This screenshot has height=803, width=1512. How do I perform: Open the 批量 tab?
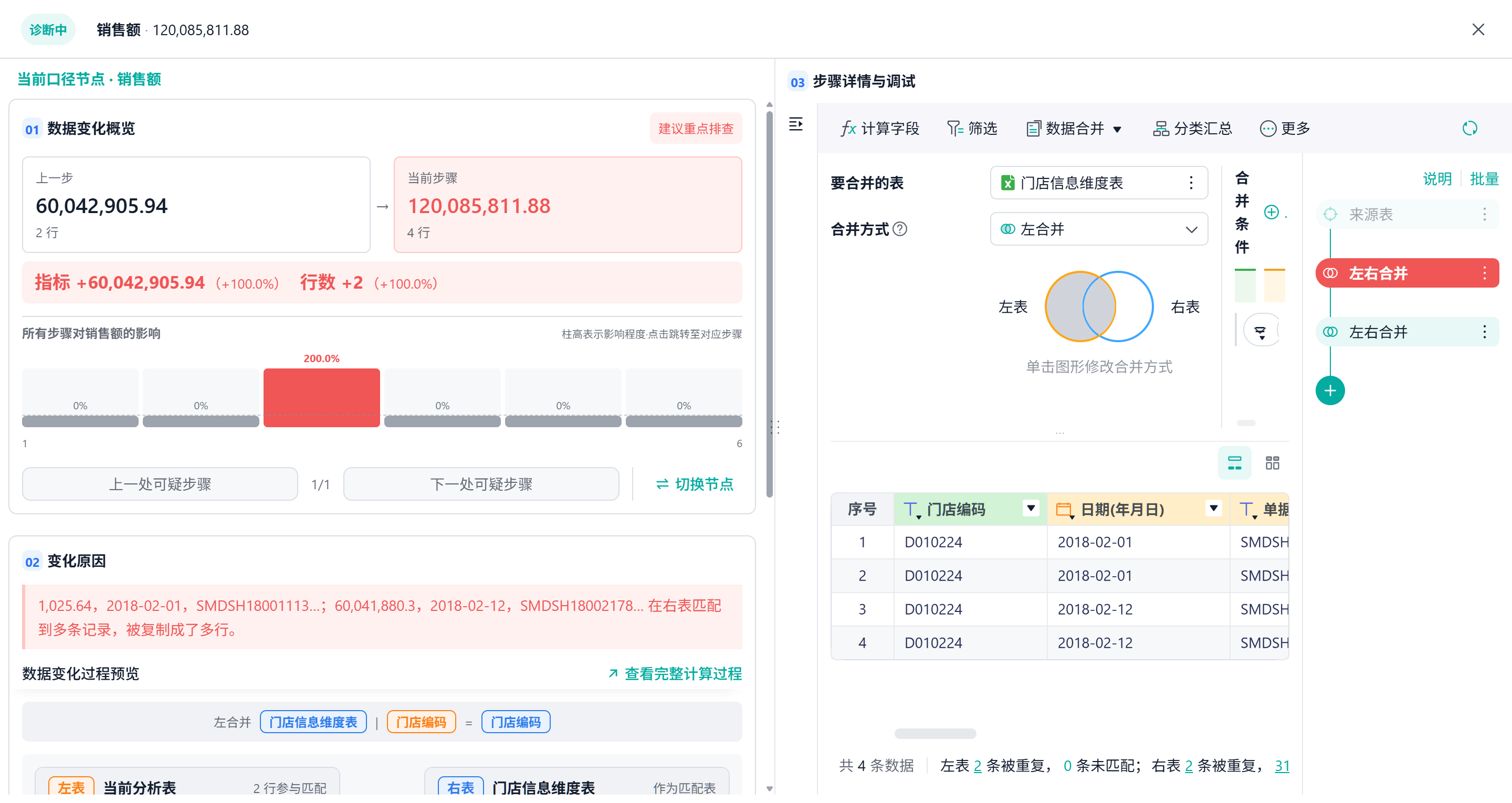click(x=1483, y=179)
